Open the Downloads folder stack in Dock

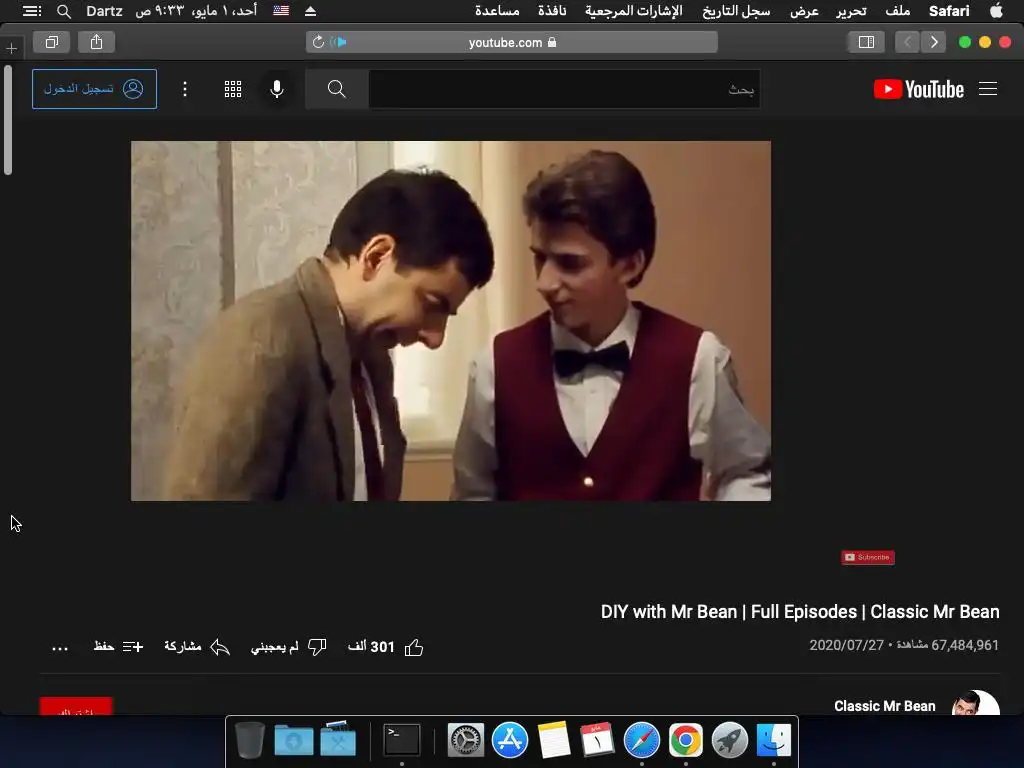pyautogui.click(x=294, y=740)
